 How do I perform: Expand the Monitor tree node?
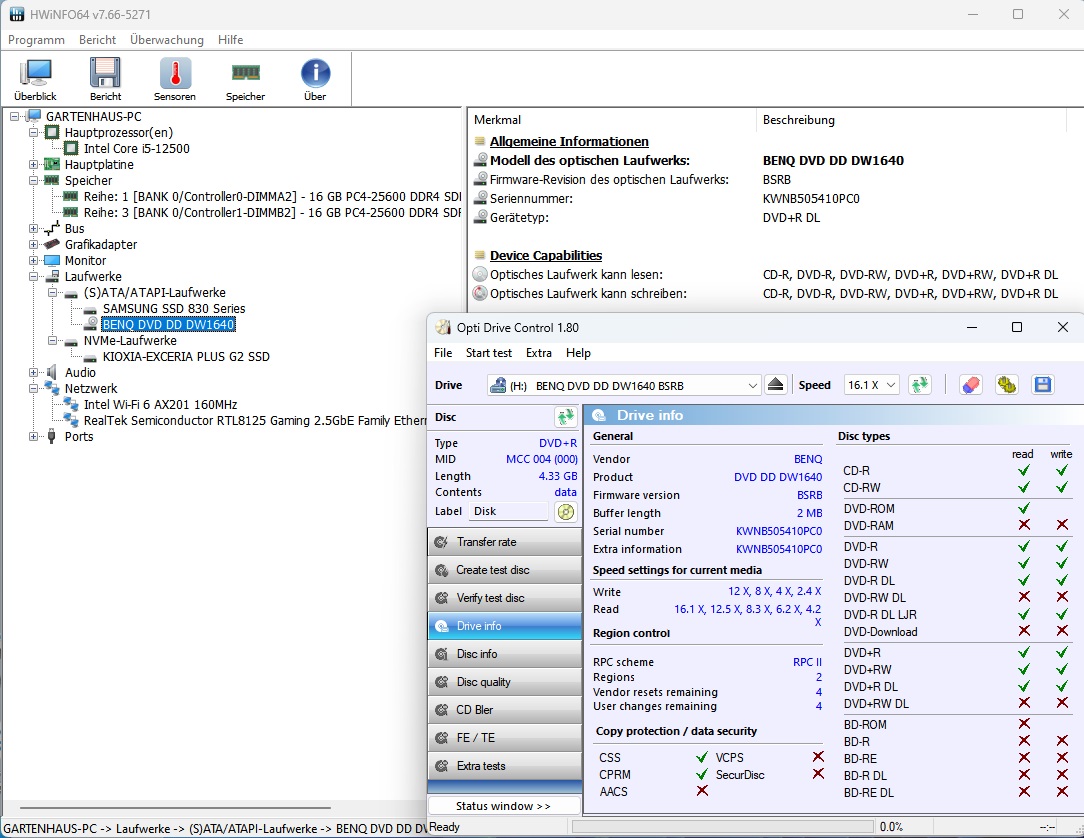point(33,261)
